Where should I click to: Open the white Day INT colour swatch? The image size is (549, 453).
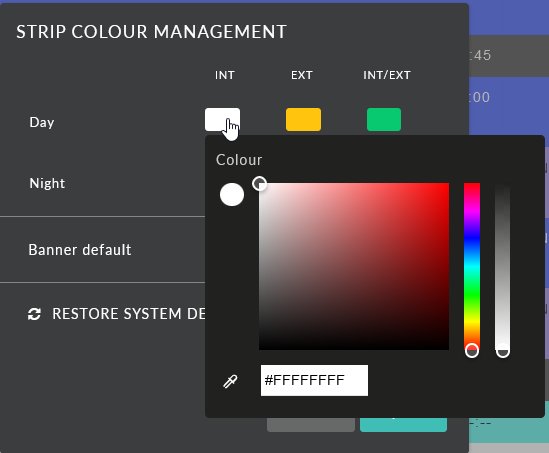coord(222,119)
